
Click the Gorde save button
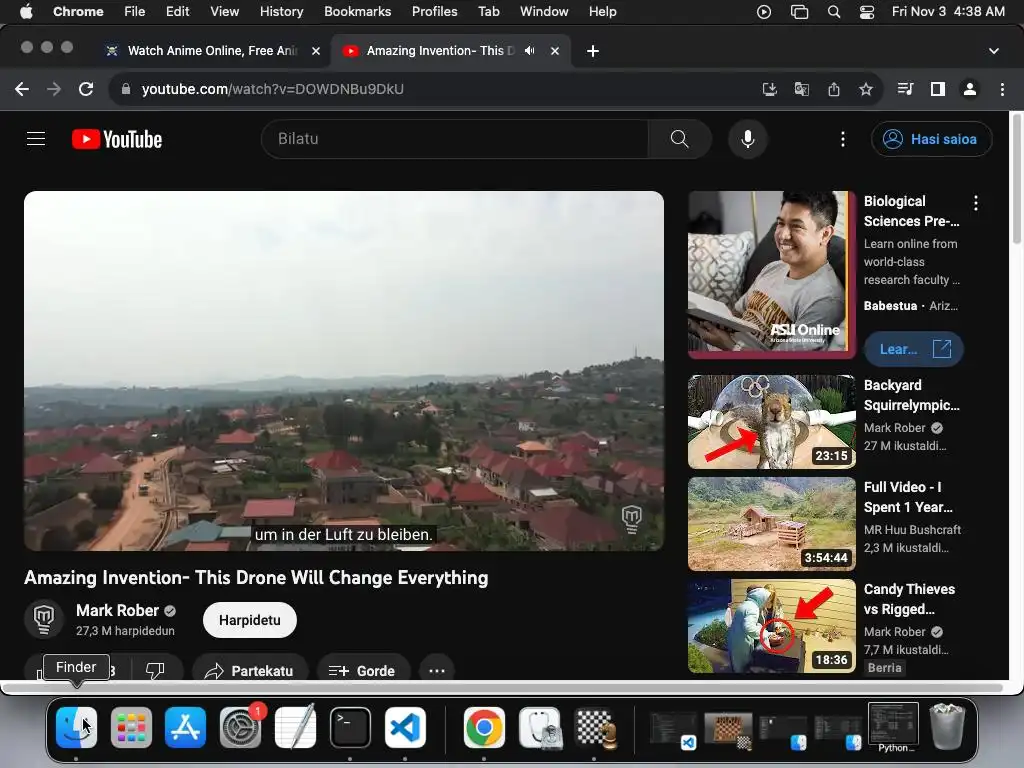coord(362,671)
